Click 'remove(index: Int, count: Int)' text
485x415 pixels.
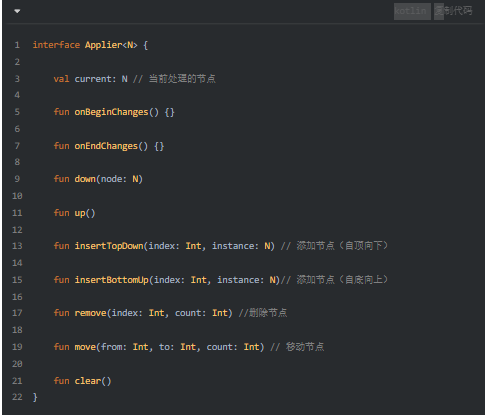[x=153, y=313]
